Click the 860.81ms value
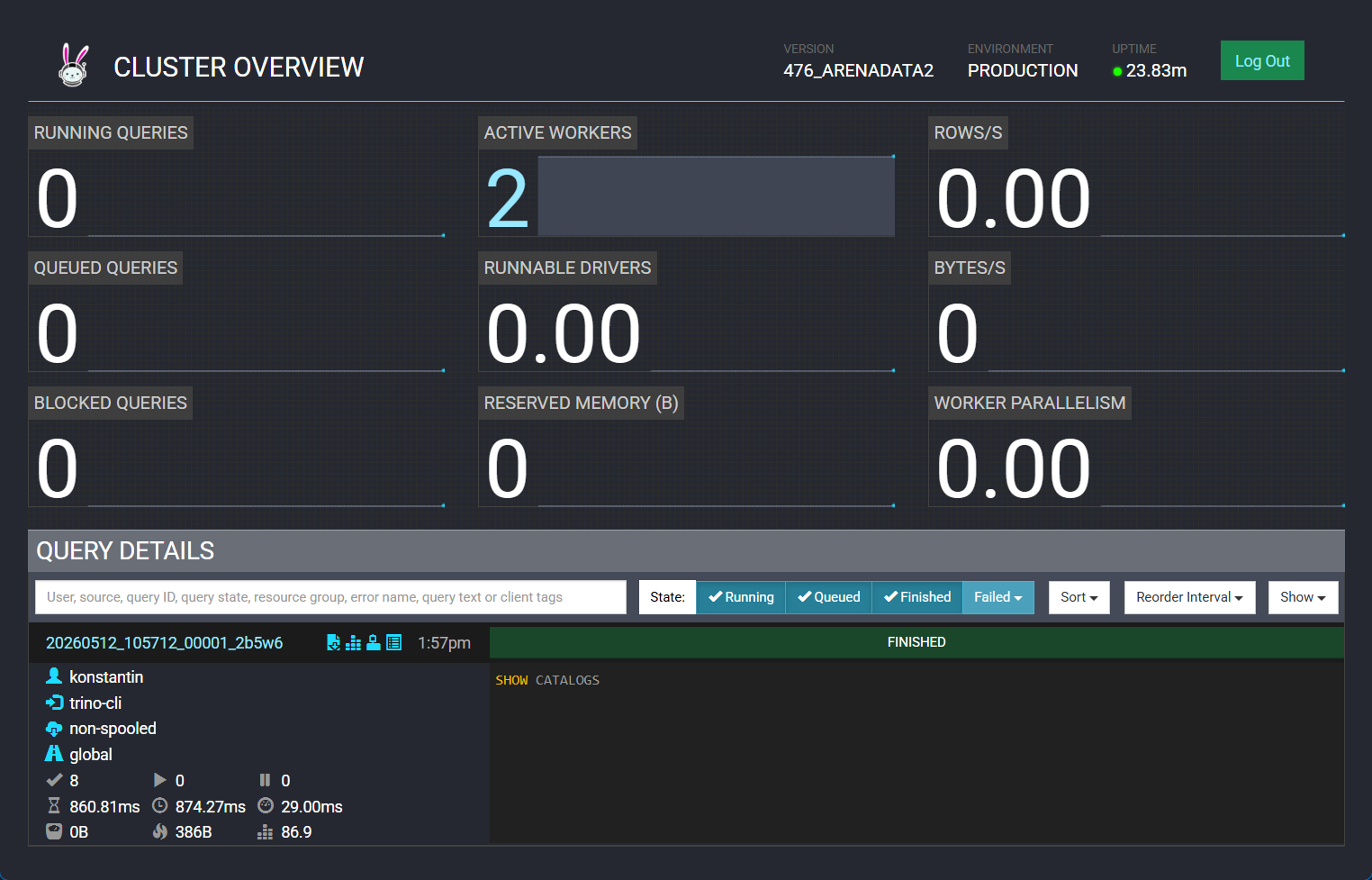 (x=104, y=806)
